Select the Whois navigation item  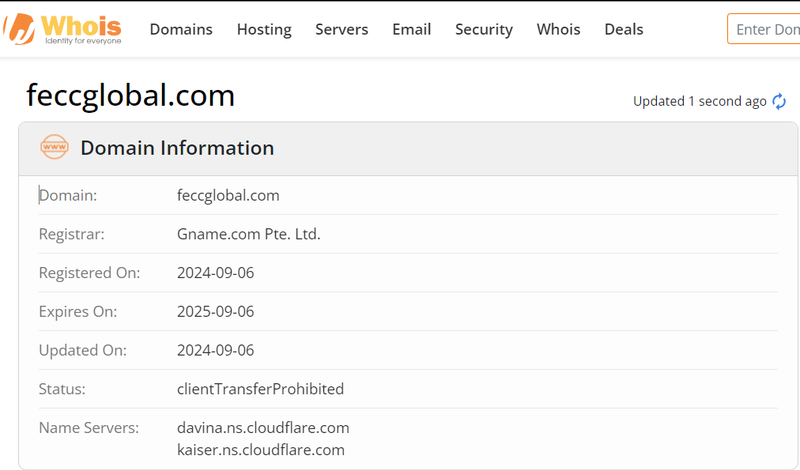pyautogui.click(x=558, y=29)
